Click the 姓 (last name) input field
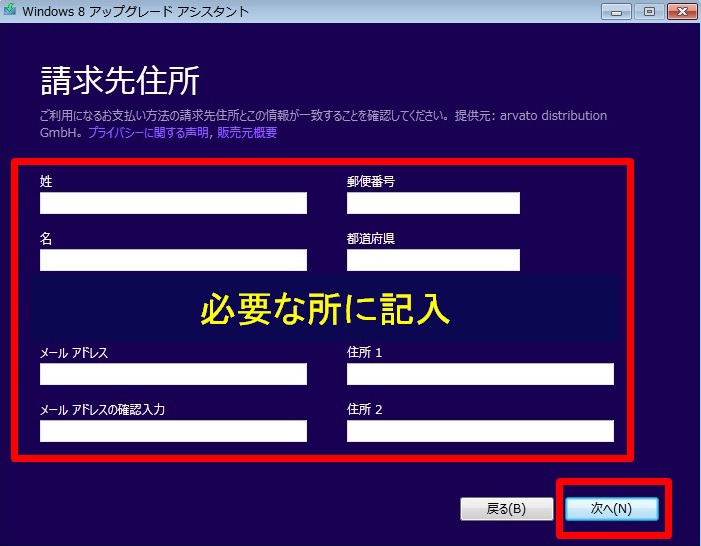Viewport: 701px width, 546px height. click(x=173, y=203)
